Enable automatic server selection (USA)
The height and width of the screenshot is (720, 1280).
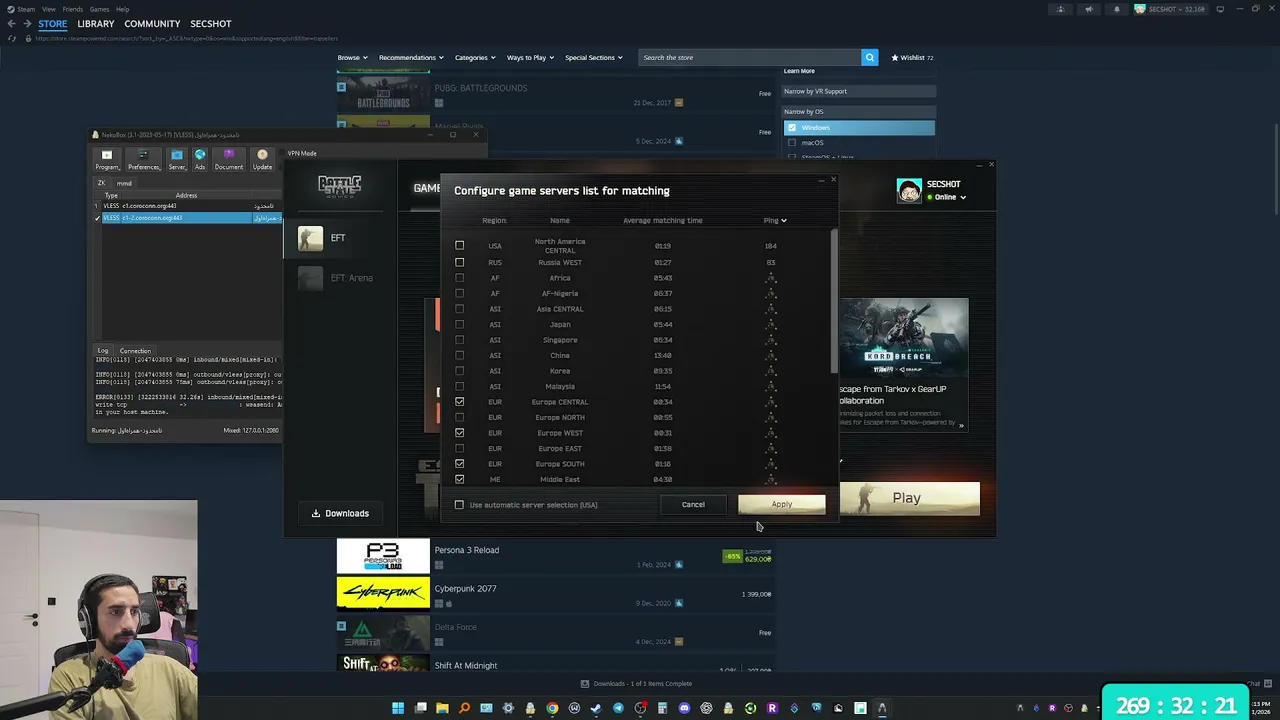(460, 505)
